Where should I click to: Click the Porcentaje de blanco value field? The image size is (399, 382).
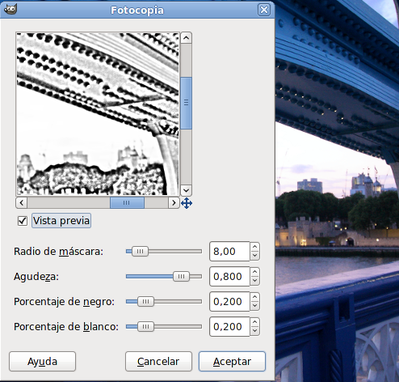pyautogui.click(x=230, y=326)
